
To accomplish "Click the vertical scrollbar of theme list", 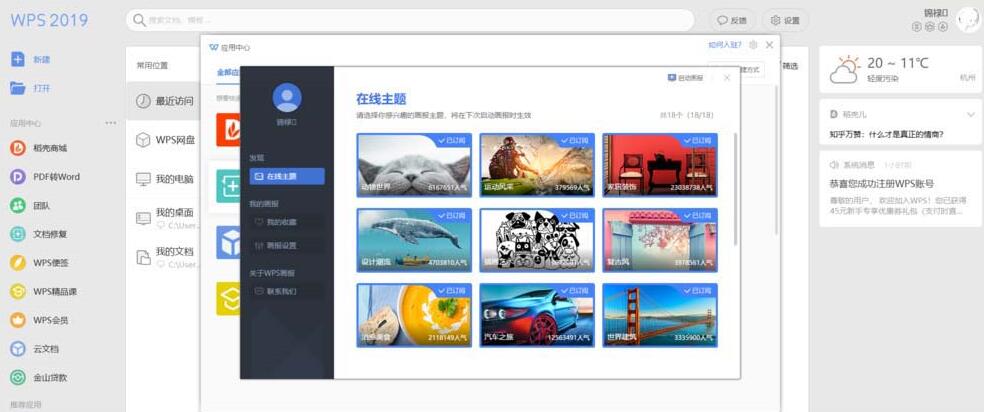I will click(735, 189).
